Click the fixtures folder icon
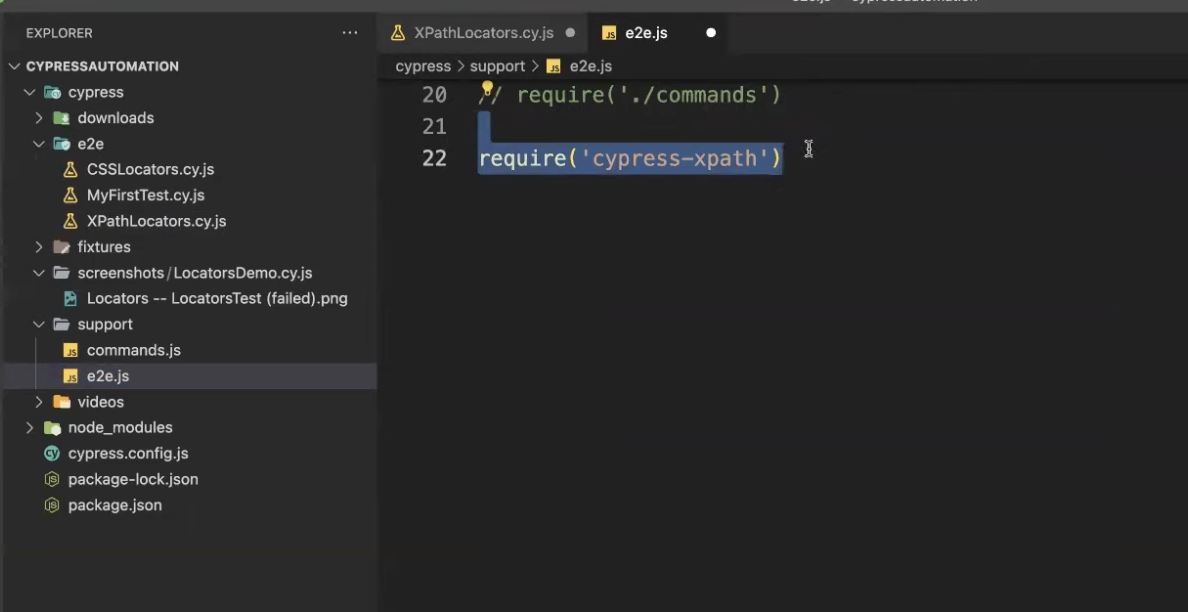The height and width of the screenshot is (612, 1188). point(61,247)
